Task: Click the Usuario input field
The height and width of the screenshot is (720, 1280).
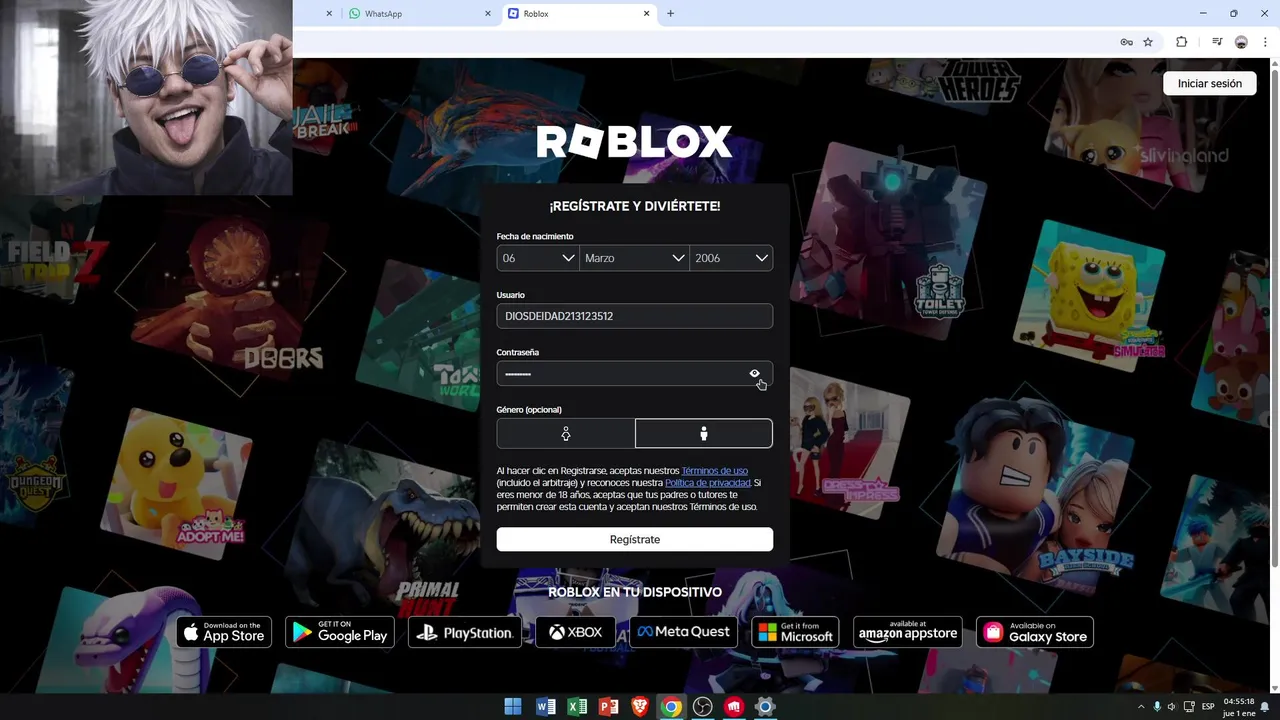Action: [634, 316]
